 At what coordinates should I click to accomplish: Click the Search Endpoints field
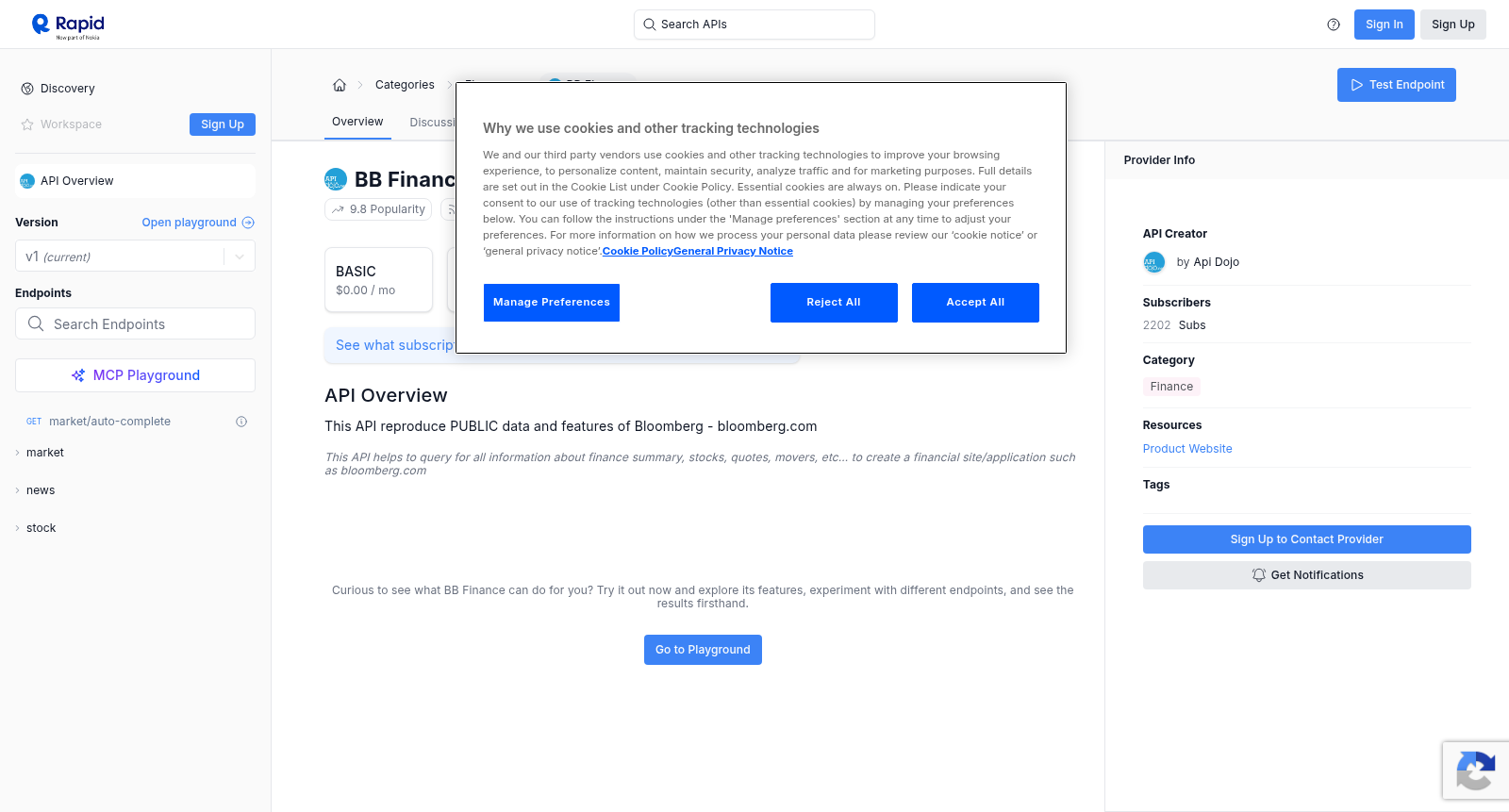click(x=135, y=323)
